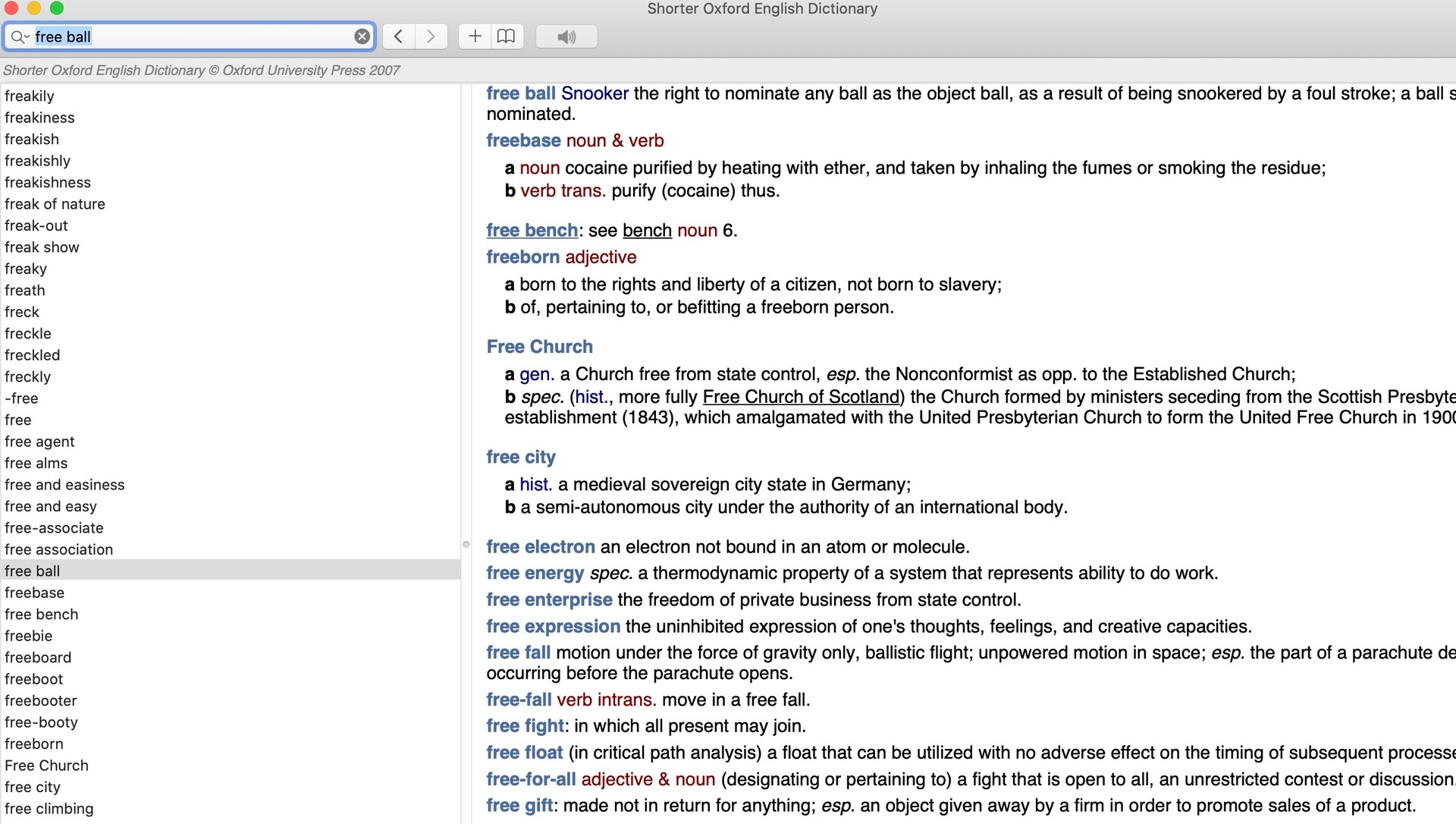This screenshot has height=824, width=1456.
Task: Click the 'Snooker' subject label
Action: pos(595,94)
